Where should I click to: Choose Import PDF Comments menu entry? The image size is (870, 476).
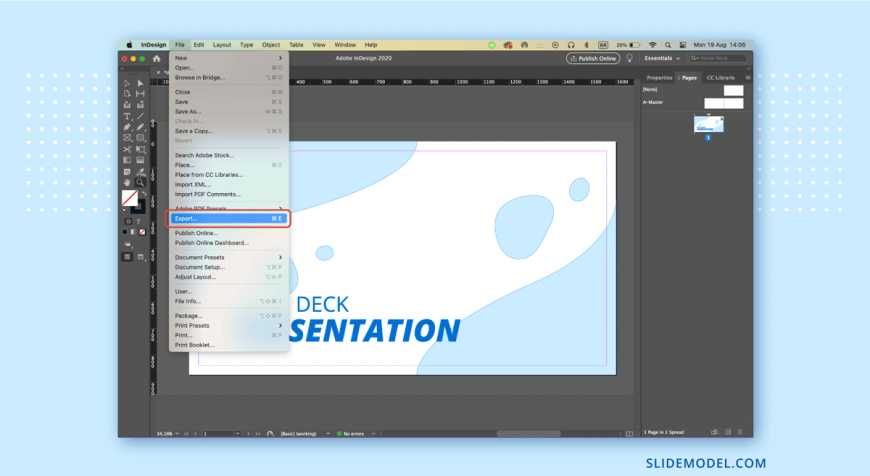pyautogui.click(x=229, y=194)
